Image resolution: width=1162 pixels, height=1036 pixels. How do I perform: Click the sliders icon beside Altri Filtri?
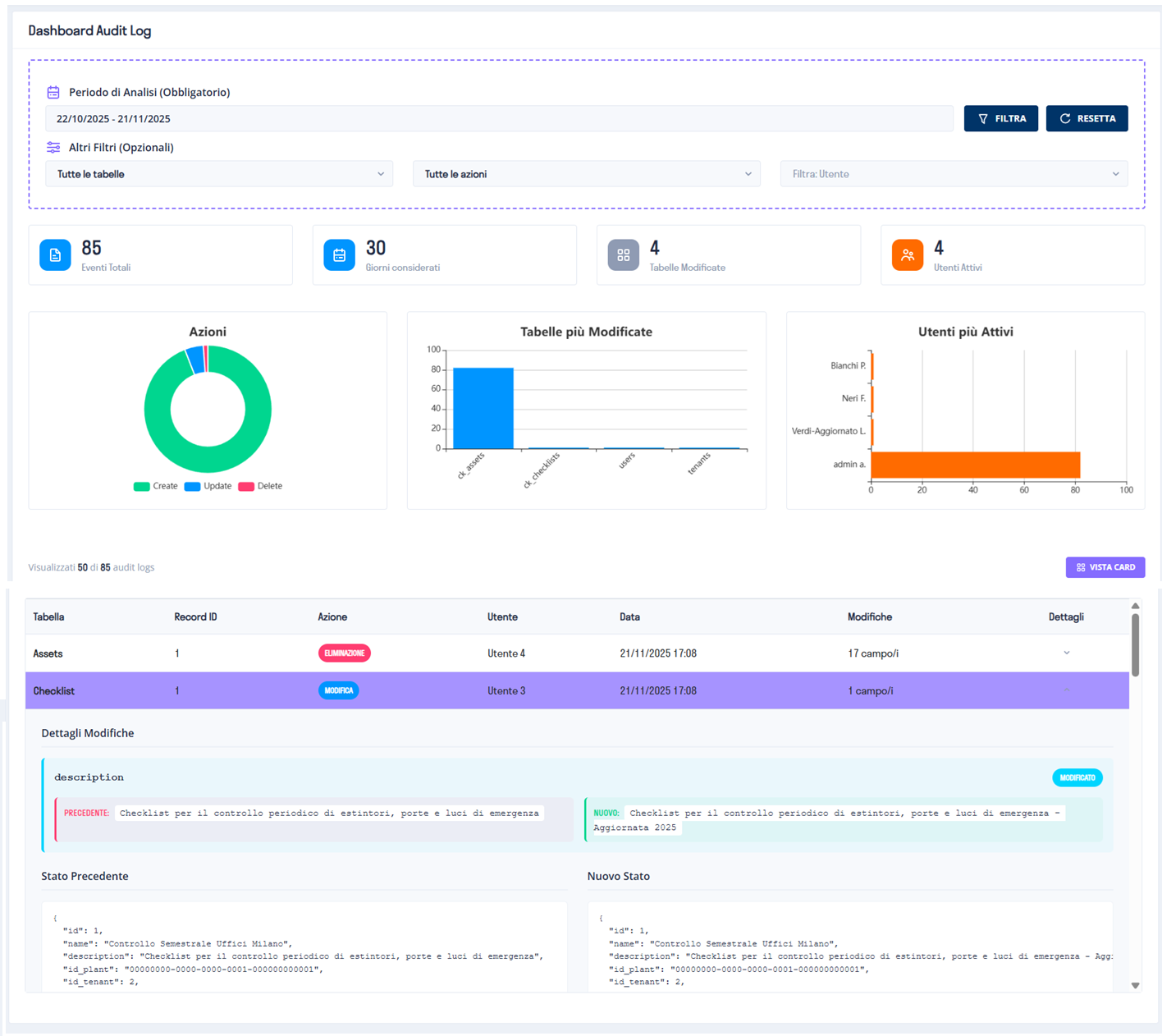coord(53,148)
